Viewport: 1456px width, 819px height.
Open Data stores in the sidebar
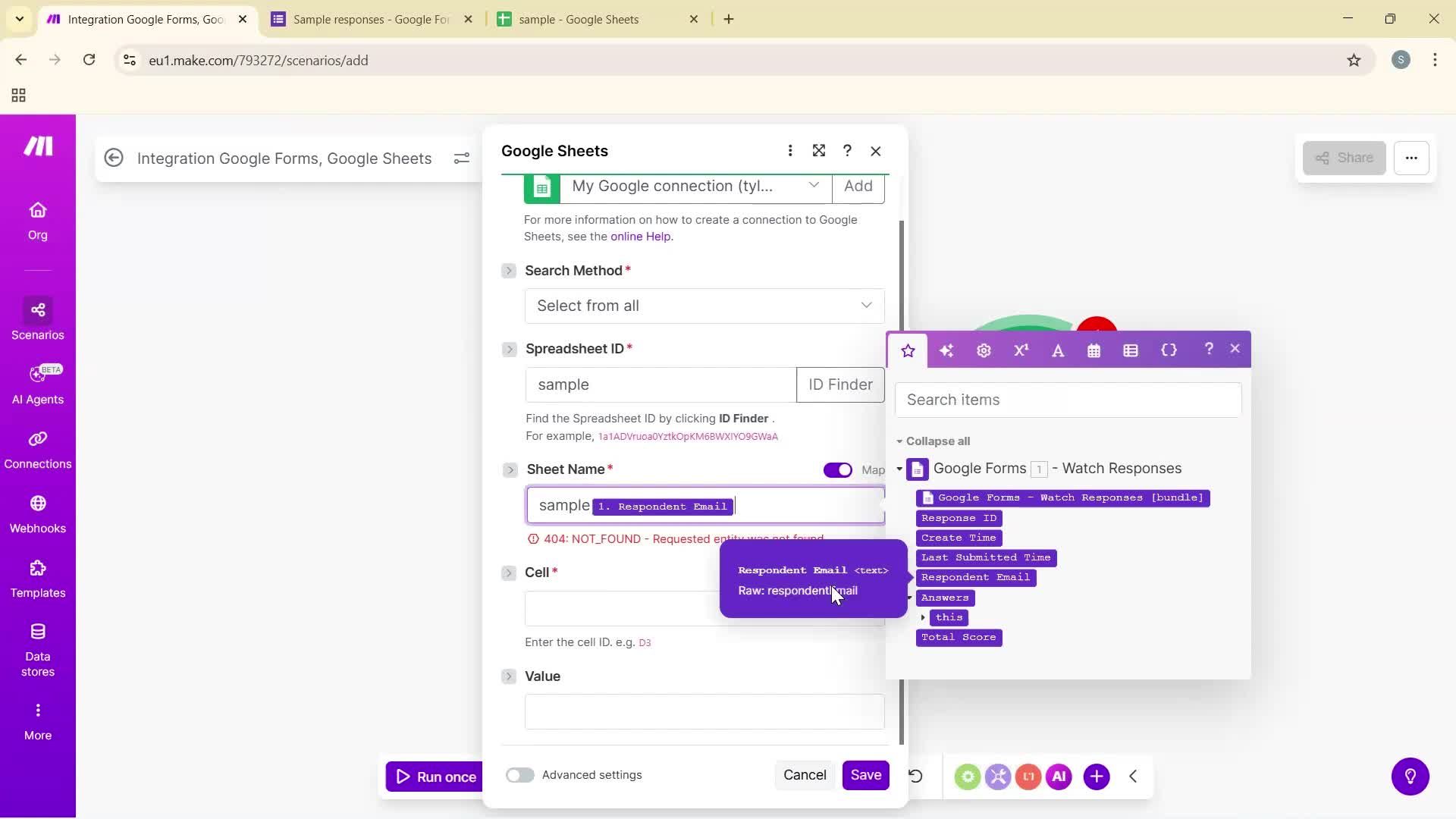point(38,648)
